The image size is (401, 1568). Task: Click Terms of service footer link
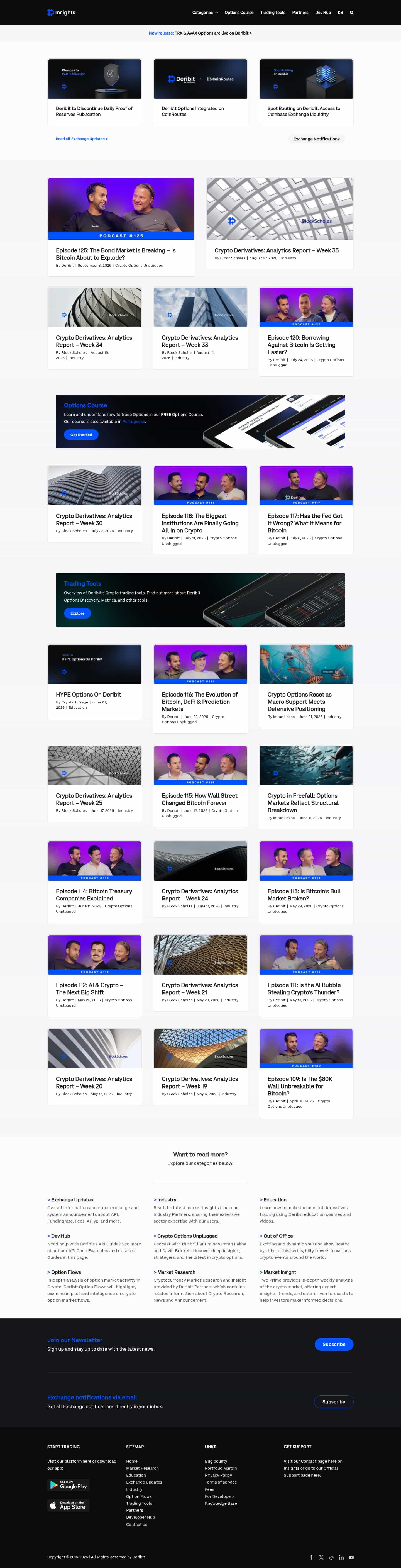point(221,1482)
